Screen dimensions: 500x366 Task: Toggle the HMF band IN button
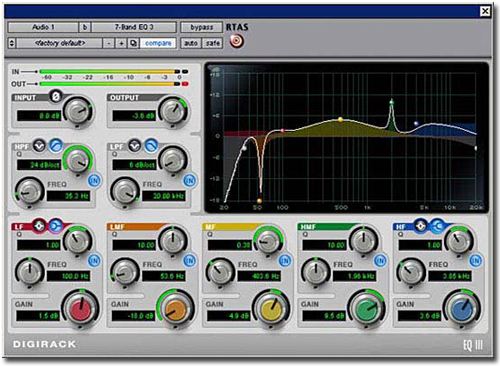(380, 260)
